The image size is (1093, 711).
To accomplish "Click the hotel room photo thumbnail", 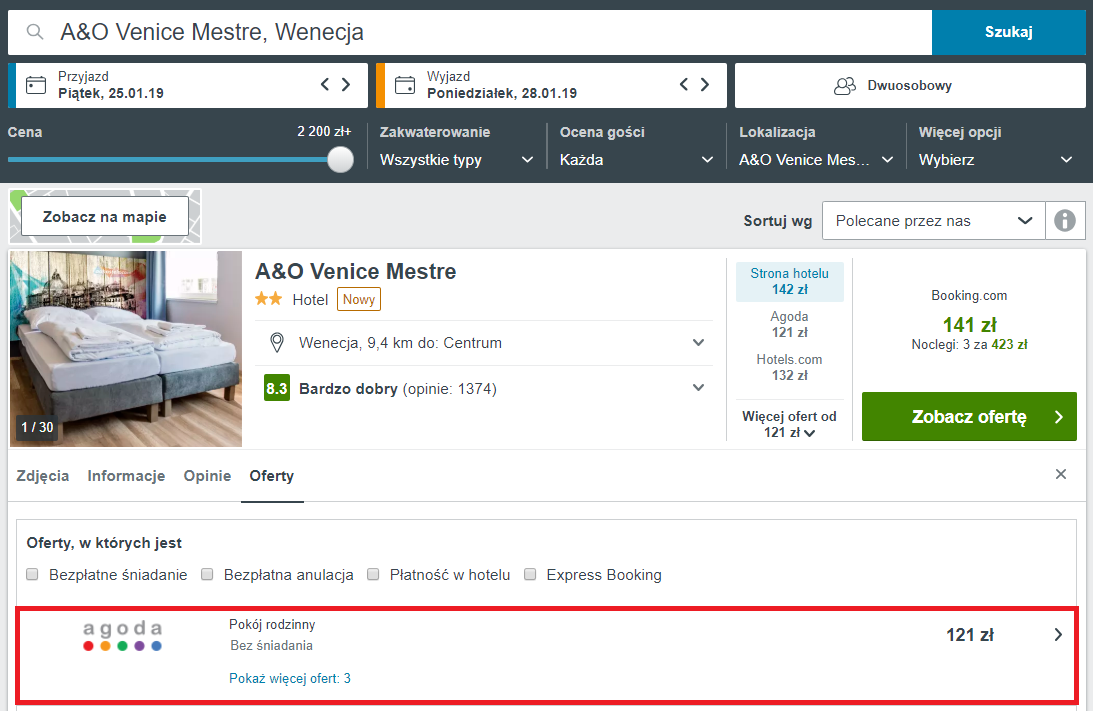I will pyautogui.click(x=126, y=348).
